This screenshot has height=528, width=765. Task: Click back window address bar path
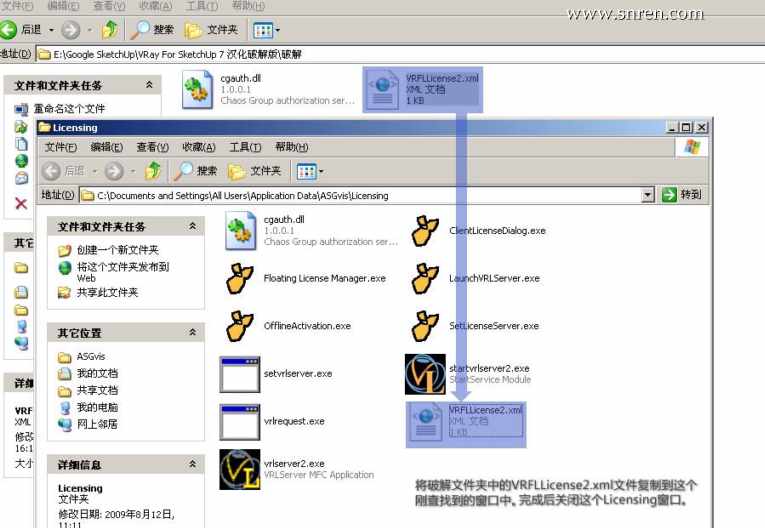click(177, 54)
